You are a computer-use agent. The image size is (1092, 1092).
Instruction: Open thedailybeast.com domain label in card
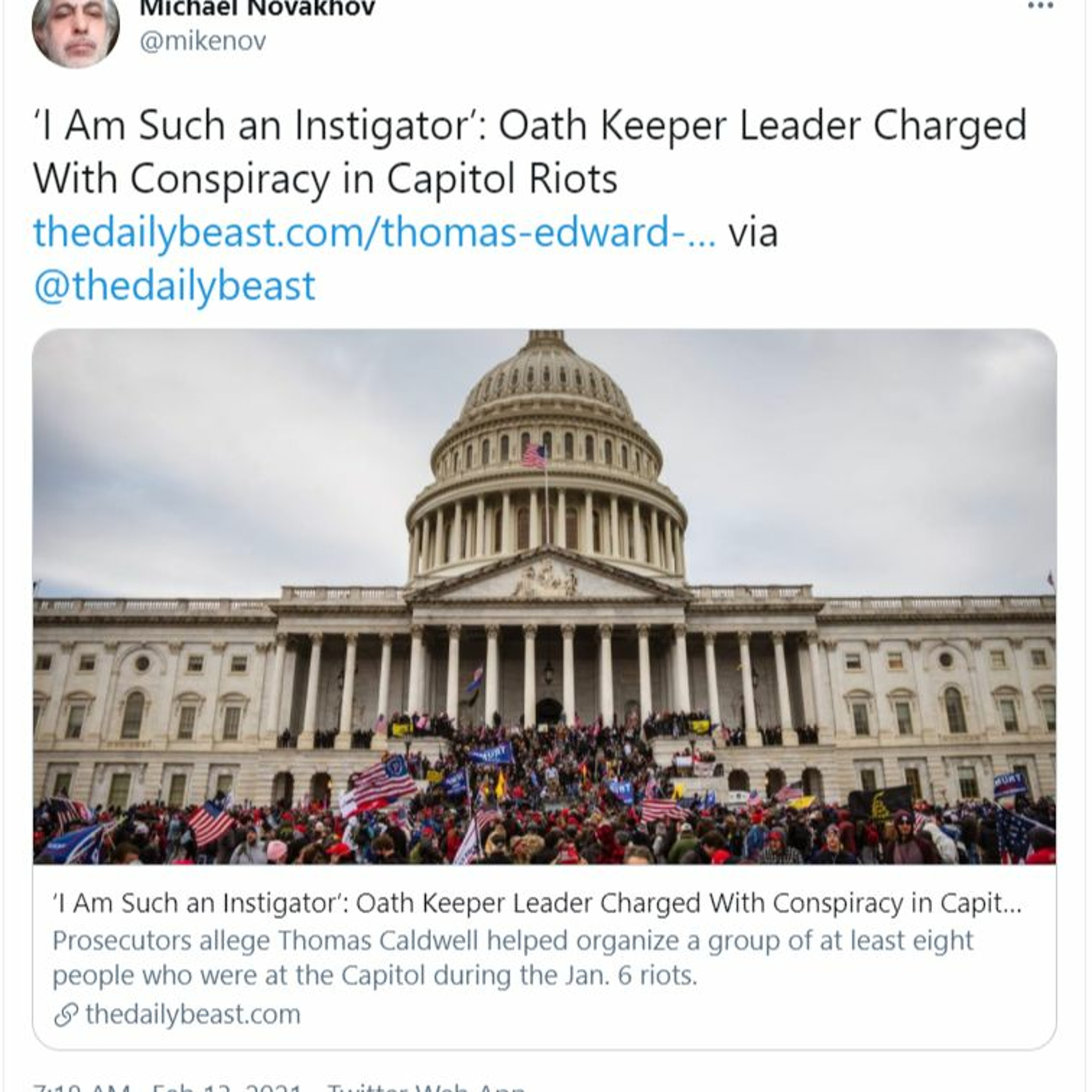(193, 1014)
